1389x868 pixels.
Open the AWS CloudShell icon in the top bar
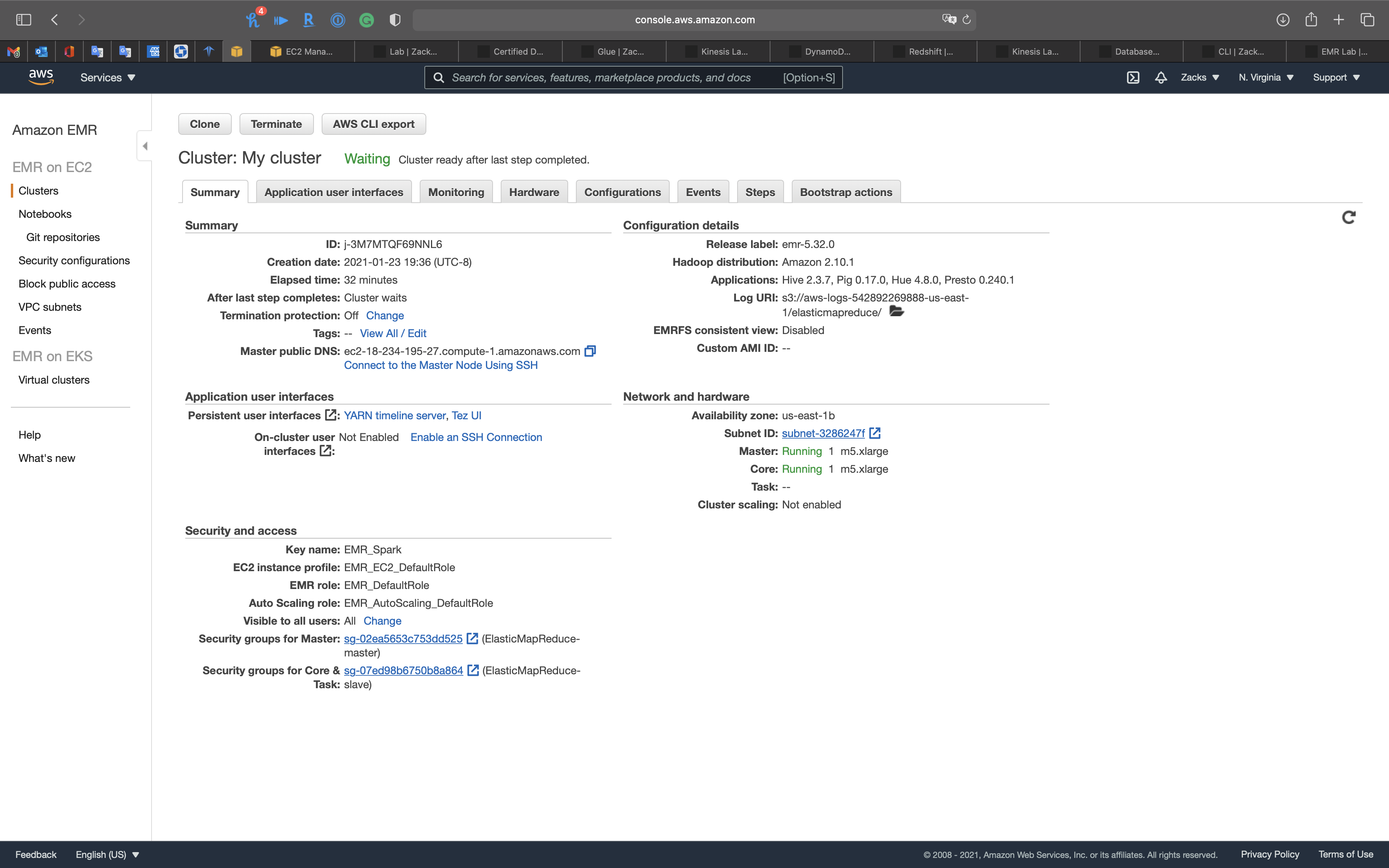(x=1132, y=77)
